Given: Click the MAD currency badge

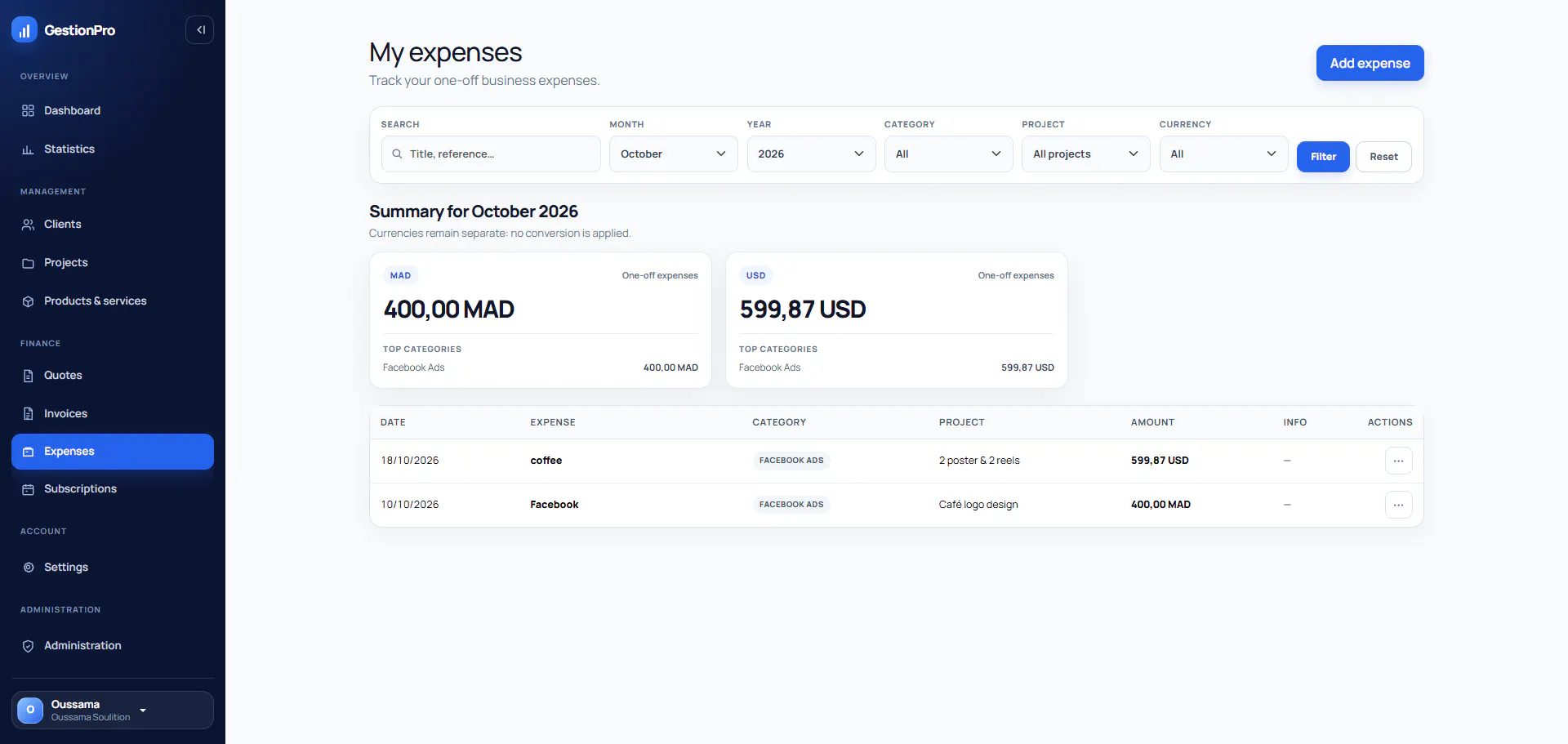Looking at the screenshot, I should point(400,275).
